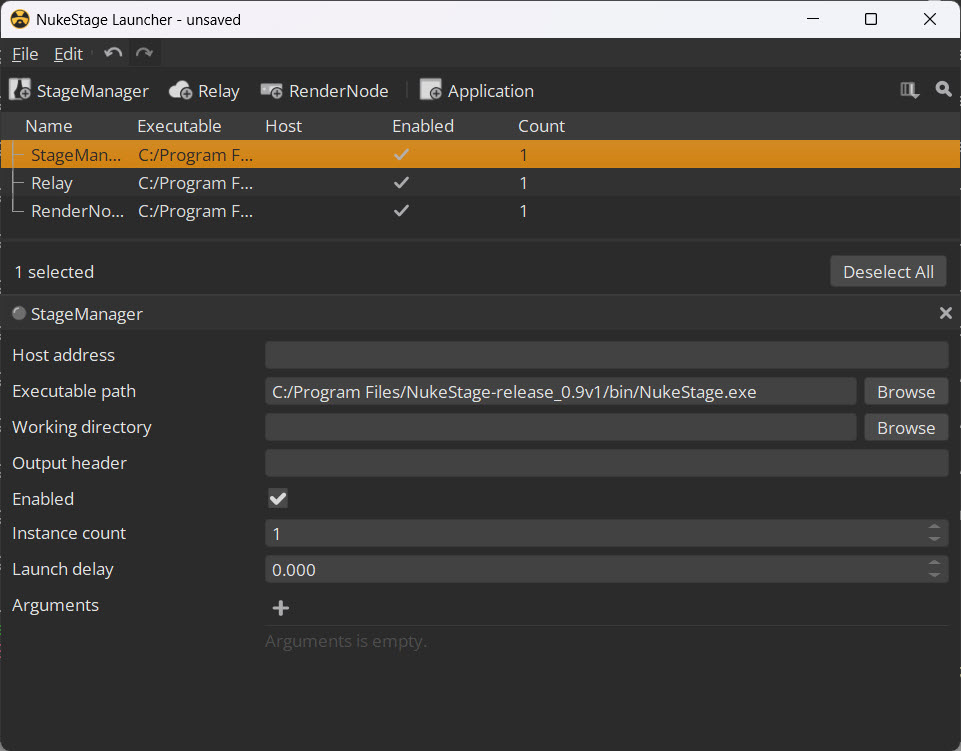Toggle Enabled checkmark for Relay row
Image resolution: width=961 pixels, height=751 pixels.
click(x=401, y=183)
